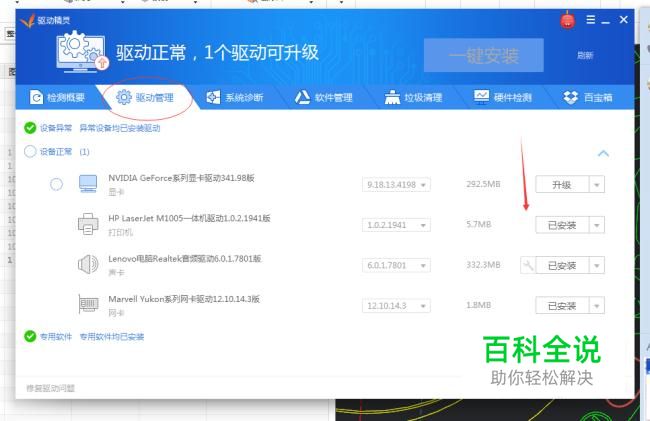Viewport: 650px width, 421px height.
Task: Select the NVIDIA GeForce driver checkbox
Action: [56, 184]
